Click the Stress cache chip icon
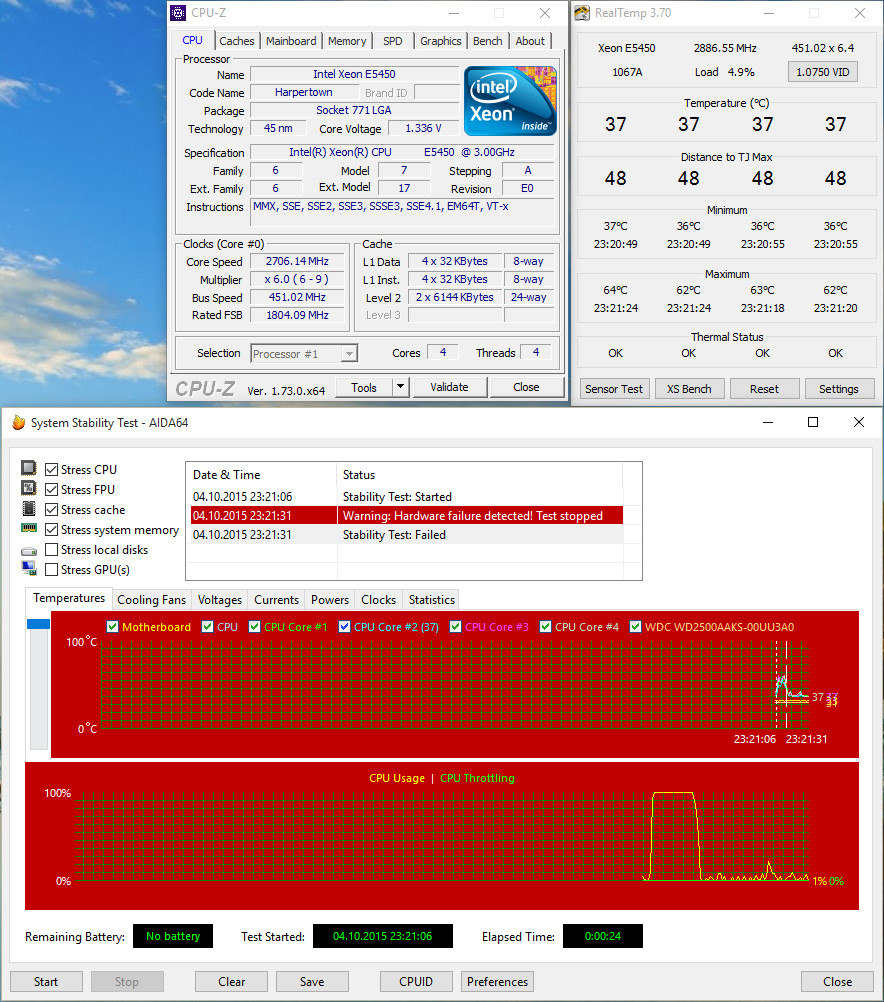 point(29,509)
